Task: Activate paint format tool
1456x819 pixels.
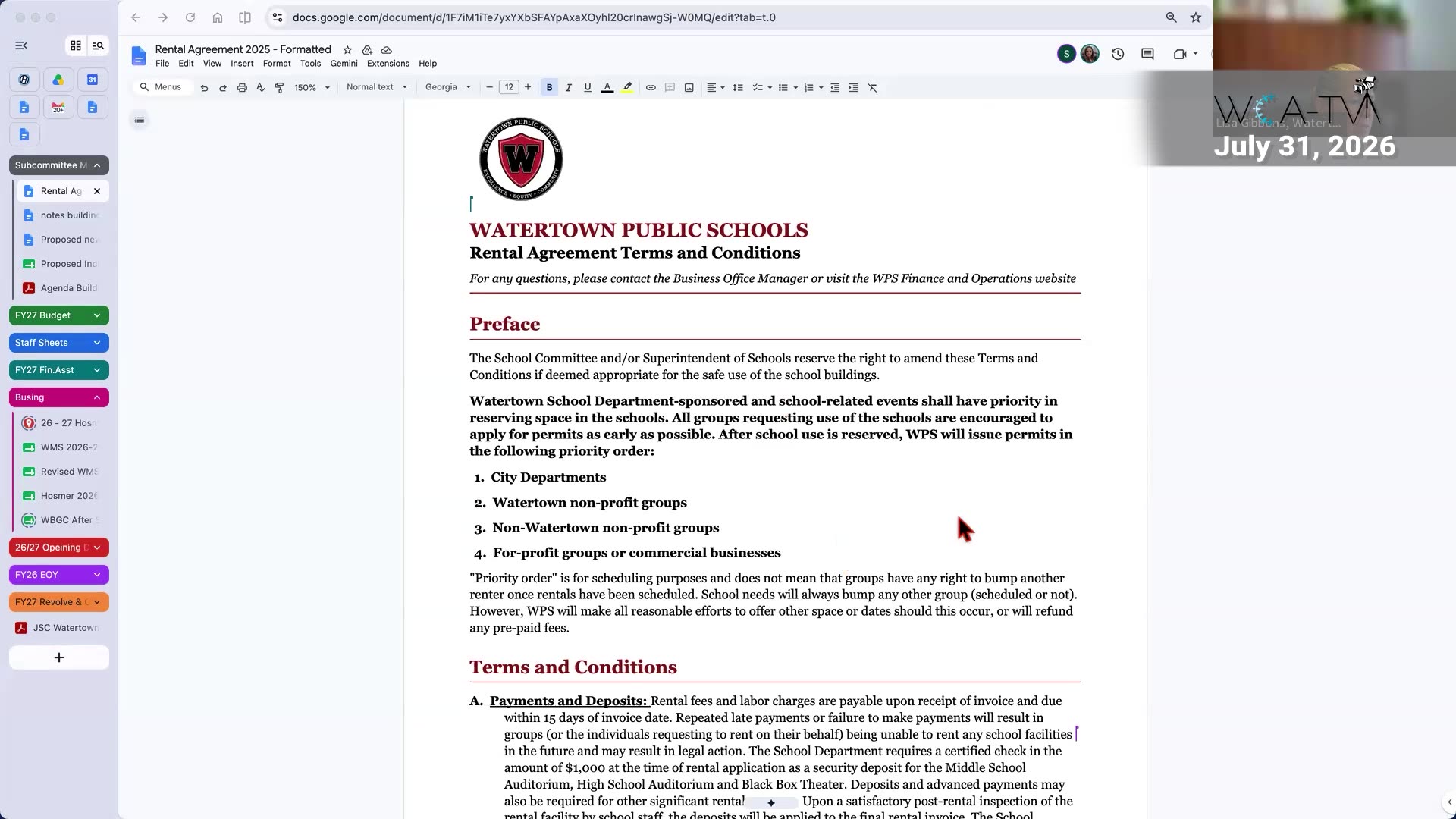Action: coord(279,88)
